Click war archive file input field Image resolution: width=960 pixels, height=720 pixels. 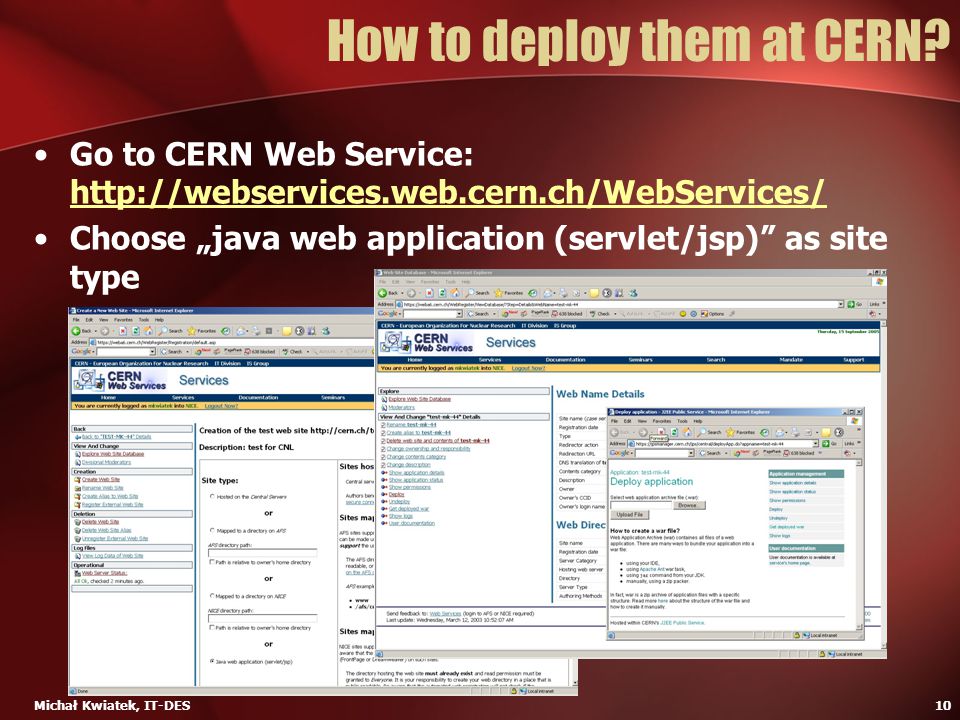641,506
